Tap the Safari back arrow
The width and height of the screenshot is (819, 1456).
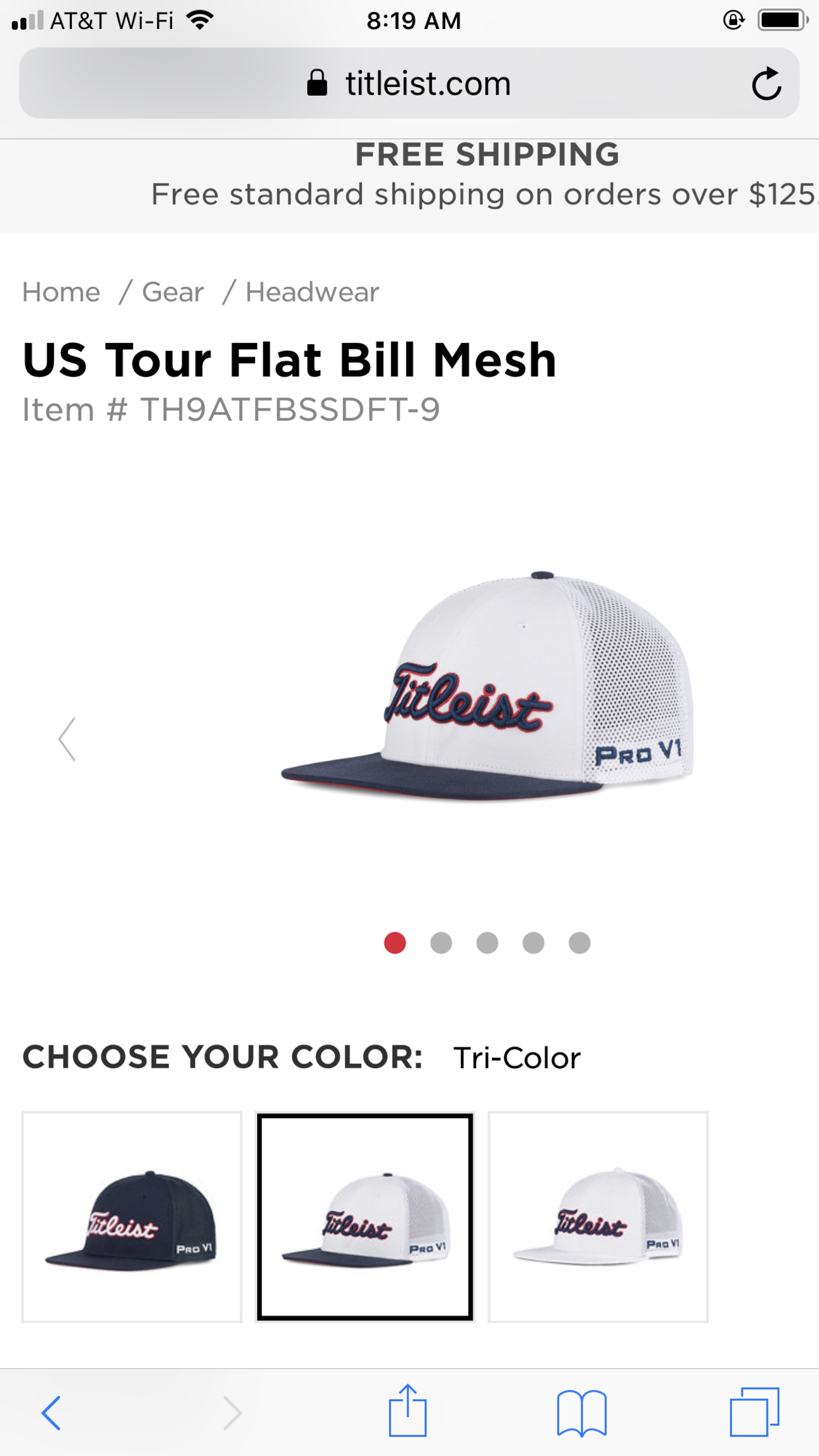(51, 1413)
